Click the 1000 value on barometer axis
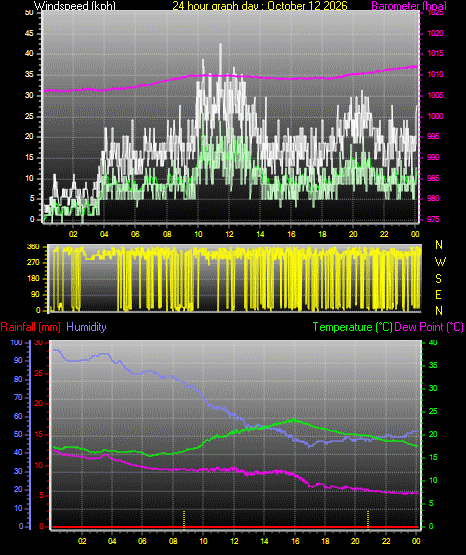The height and width of the screenshot is (555, 466). pos(435,116)
